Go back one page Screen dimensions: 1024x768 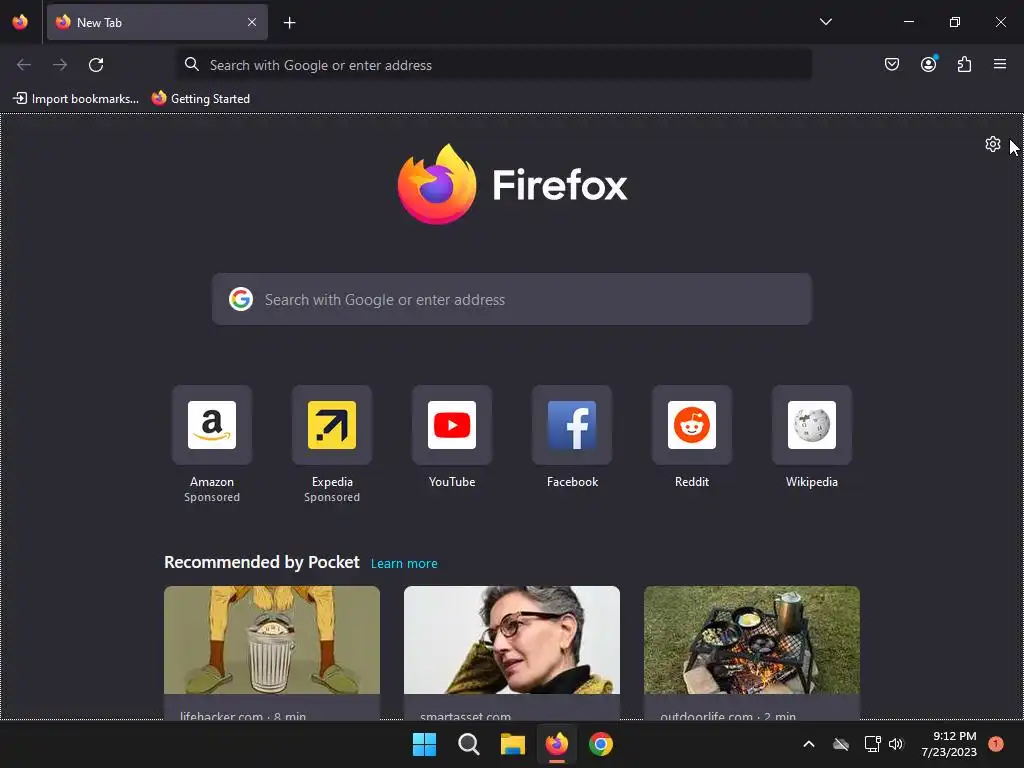(24, 65)
